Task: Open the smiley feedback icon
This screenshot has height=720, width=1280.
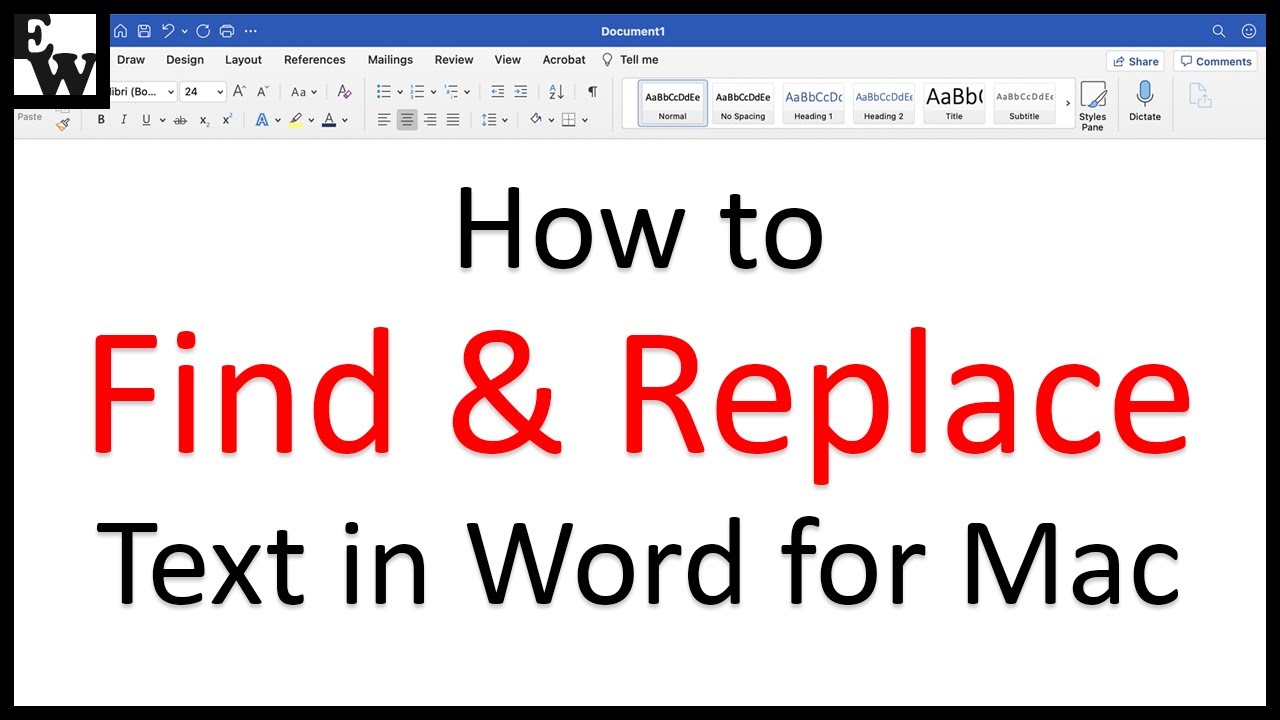Action: click(x=1249, y=31)
